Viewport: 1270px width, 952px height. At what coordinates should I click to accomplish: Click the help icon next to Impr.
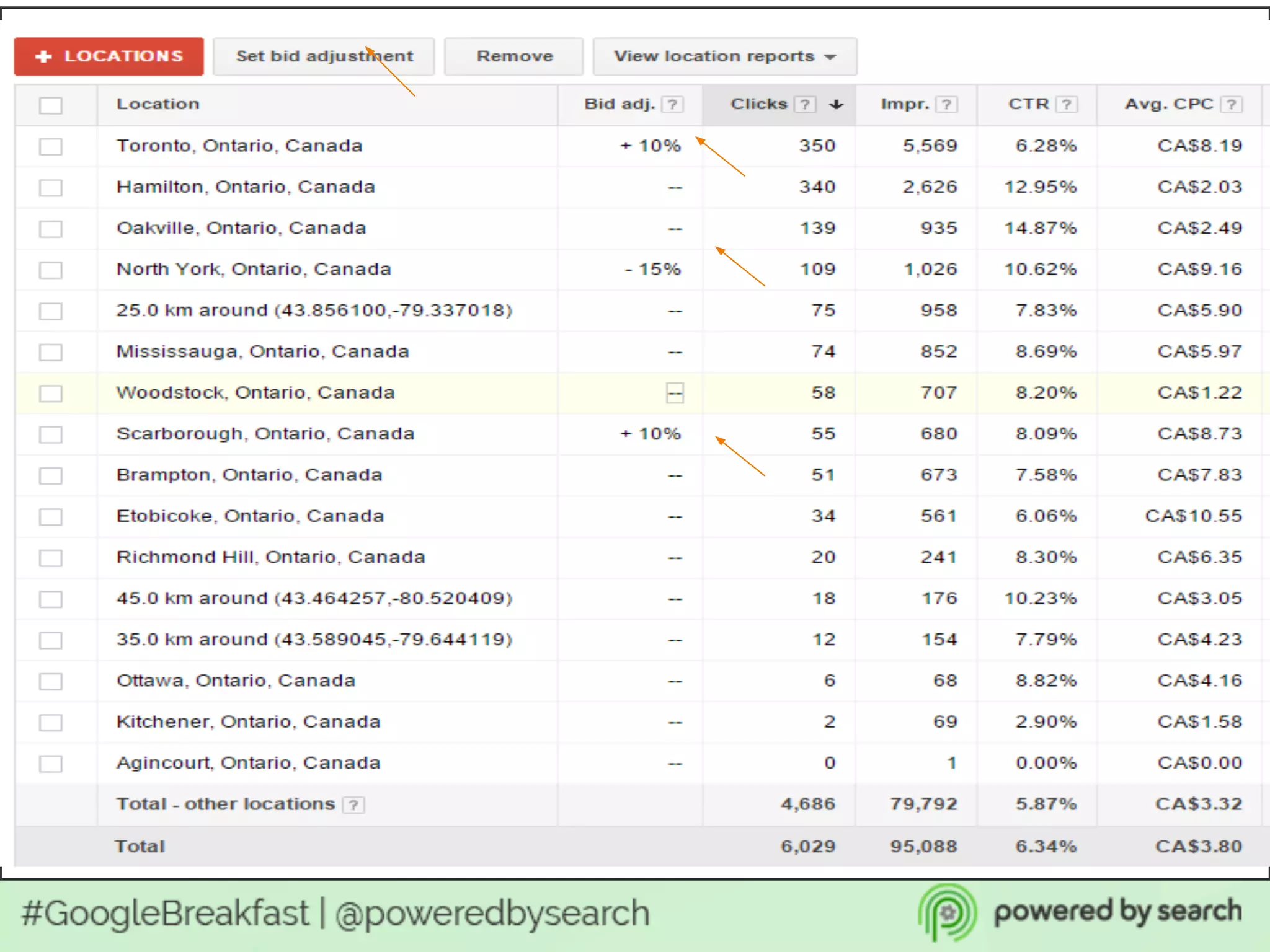(x=946, y=104)
